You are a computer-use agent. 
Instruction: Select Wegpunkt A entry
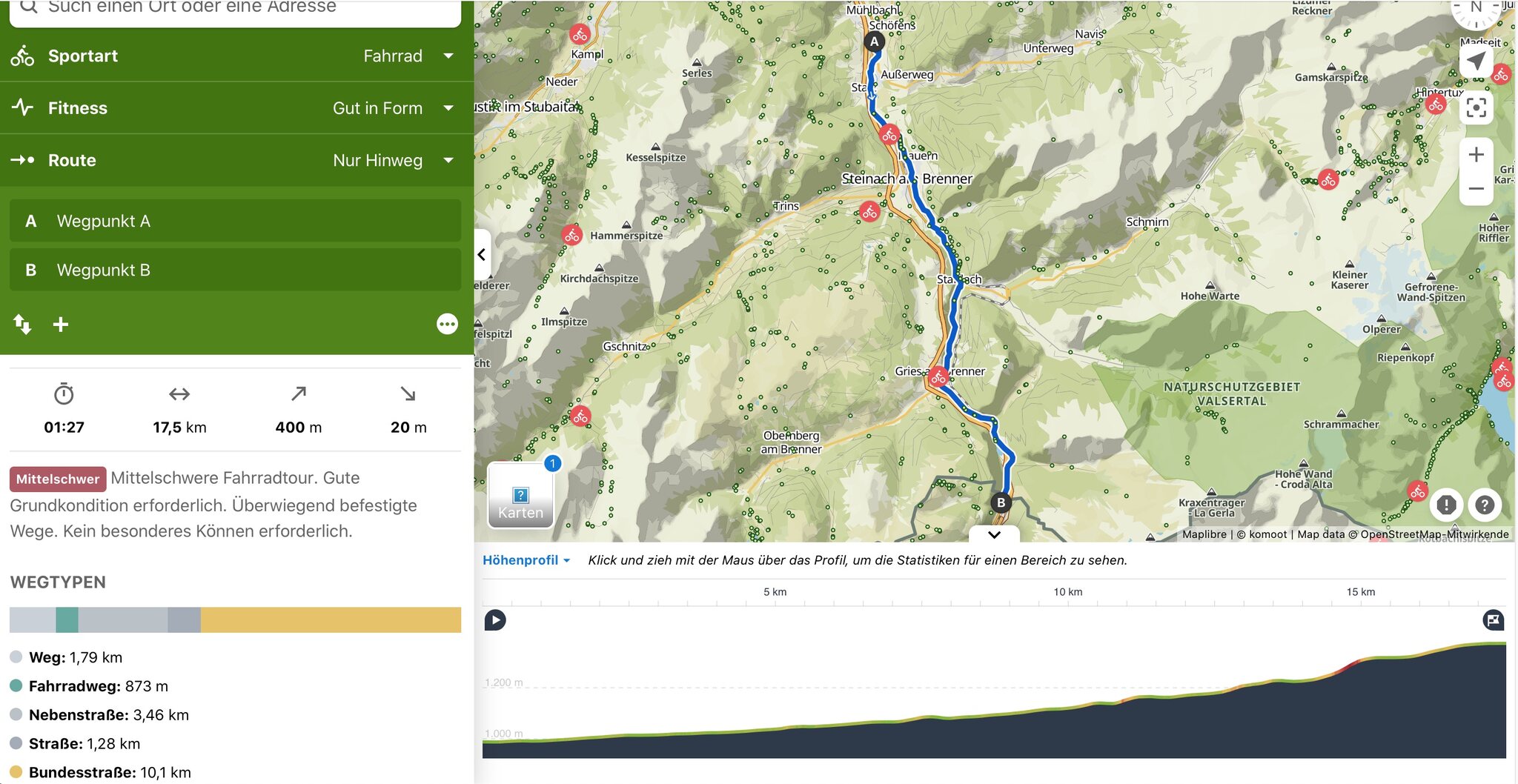235,221
